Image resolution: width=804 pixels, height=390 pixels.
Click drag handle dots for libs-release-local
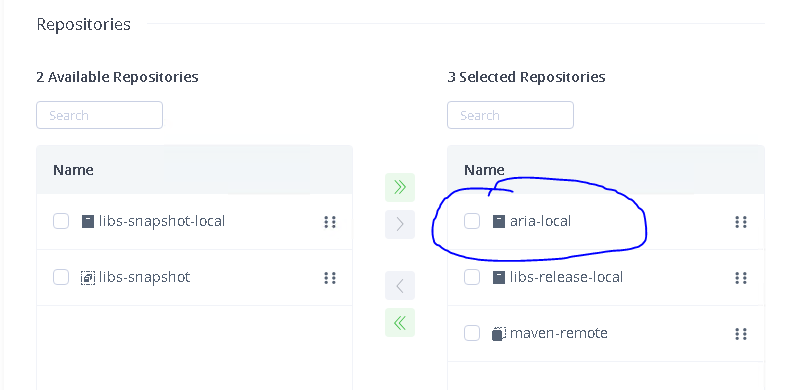click(x=741, y=278)
